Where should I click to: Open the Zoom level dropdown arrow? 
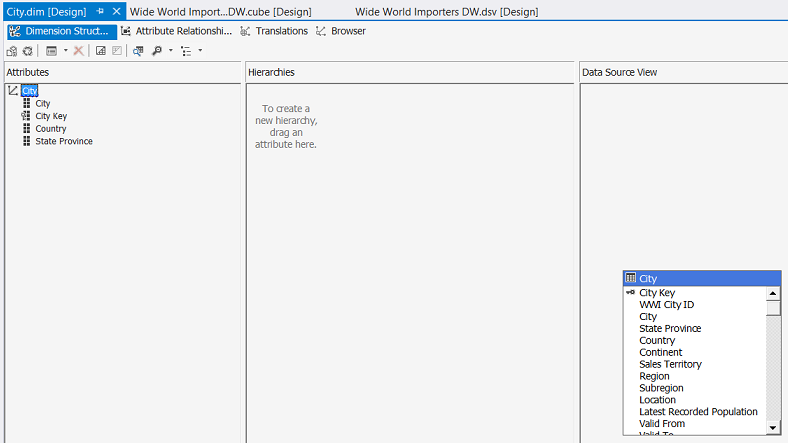pos(171,51)
